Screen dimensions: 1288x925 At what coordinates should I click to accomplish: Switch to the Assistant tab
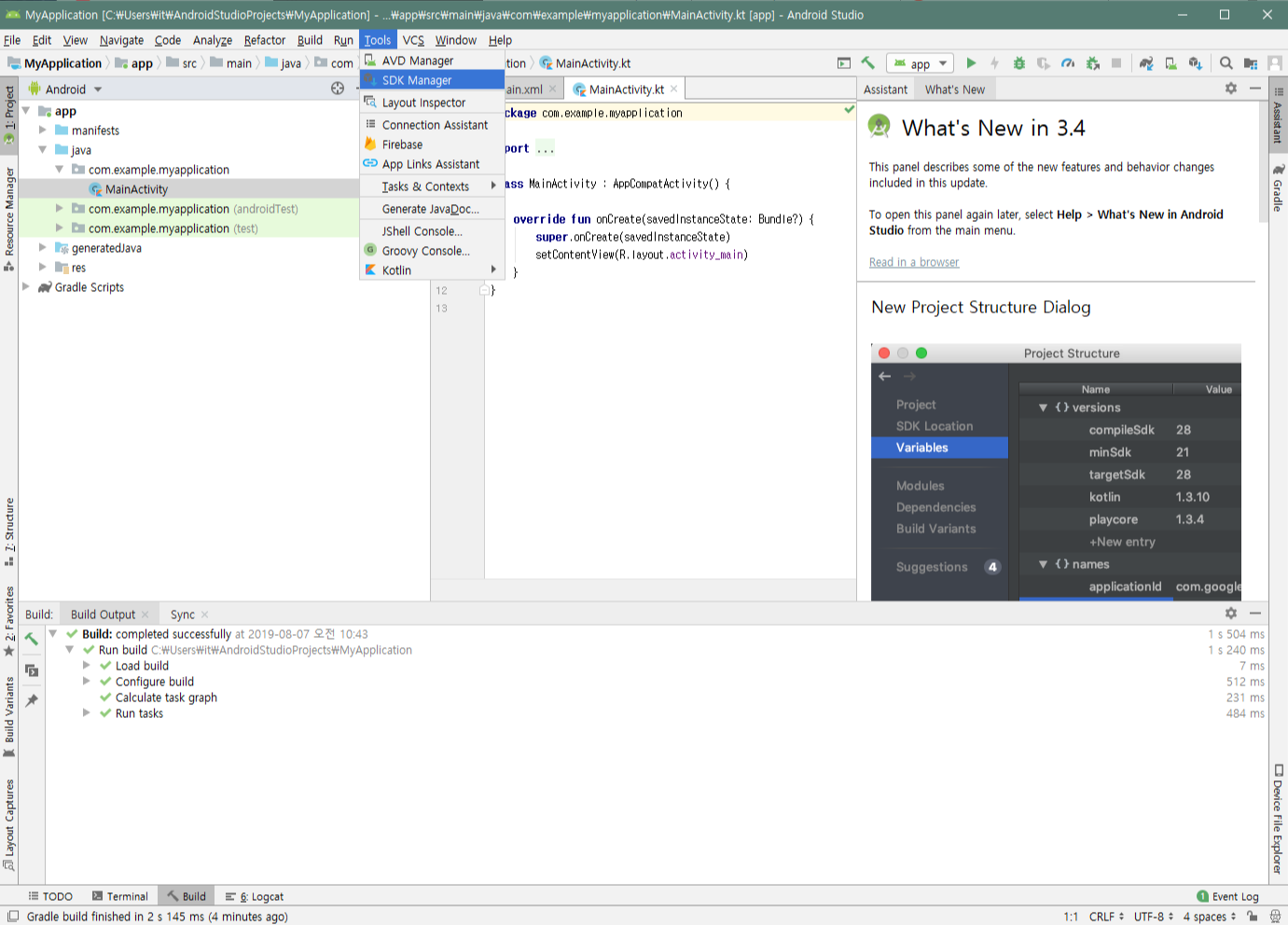click(885, 90)
